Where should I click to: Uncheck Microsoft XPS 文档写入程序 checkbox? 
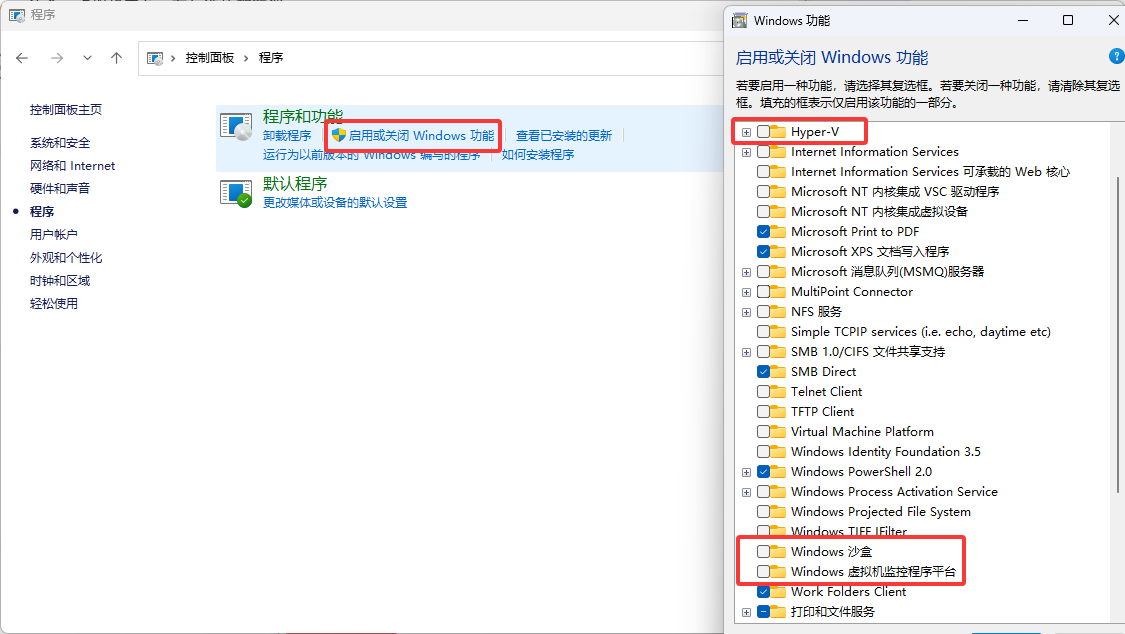click(x=763, y=252)
